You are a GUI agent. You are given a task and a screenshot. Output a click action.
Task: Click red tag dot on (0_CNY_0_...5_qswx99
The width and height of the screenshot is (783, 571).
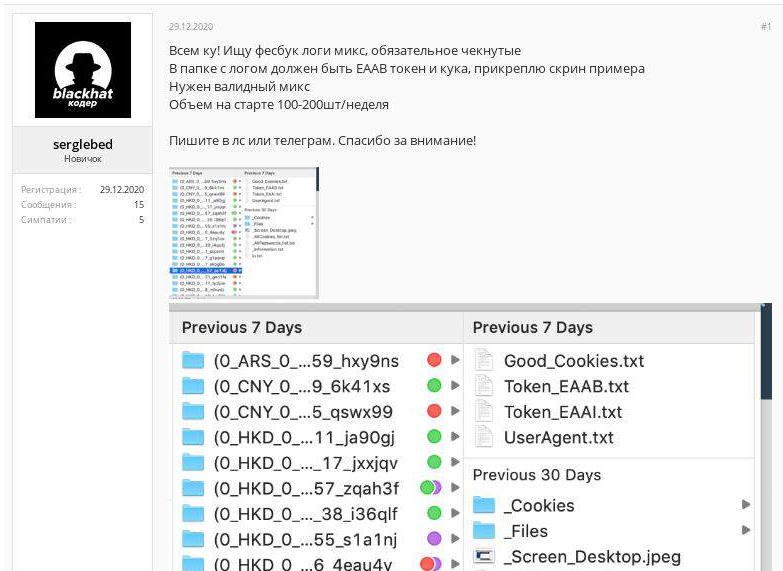(x=434, y=411)
